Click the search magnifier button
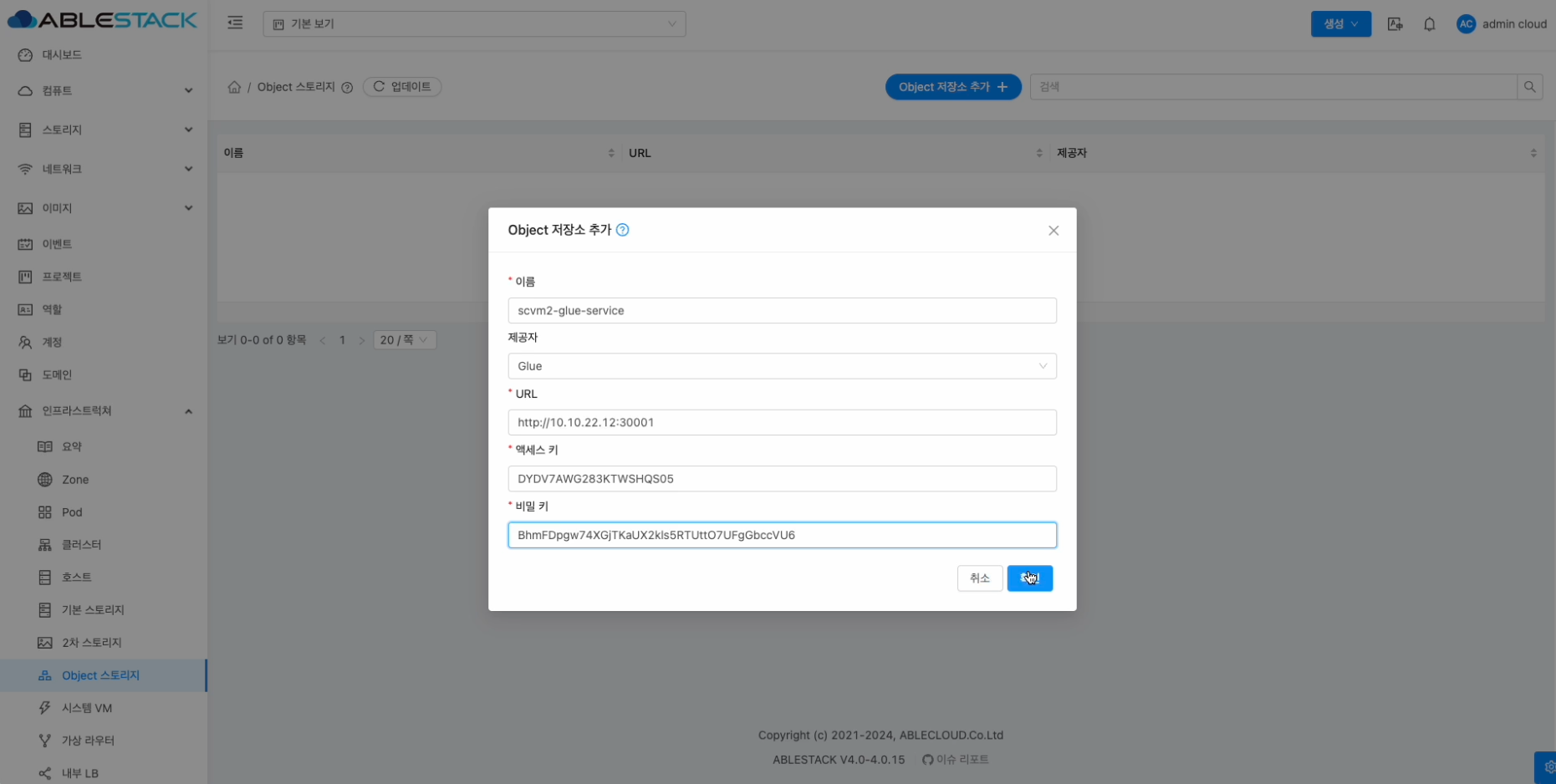Screen dimensions: 1556x784 coord(1529,87)
